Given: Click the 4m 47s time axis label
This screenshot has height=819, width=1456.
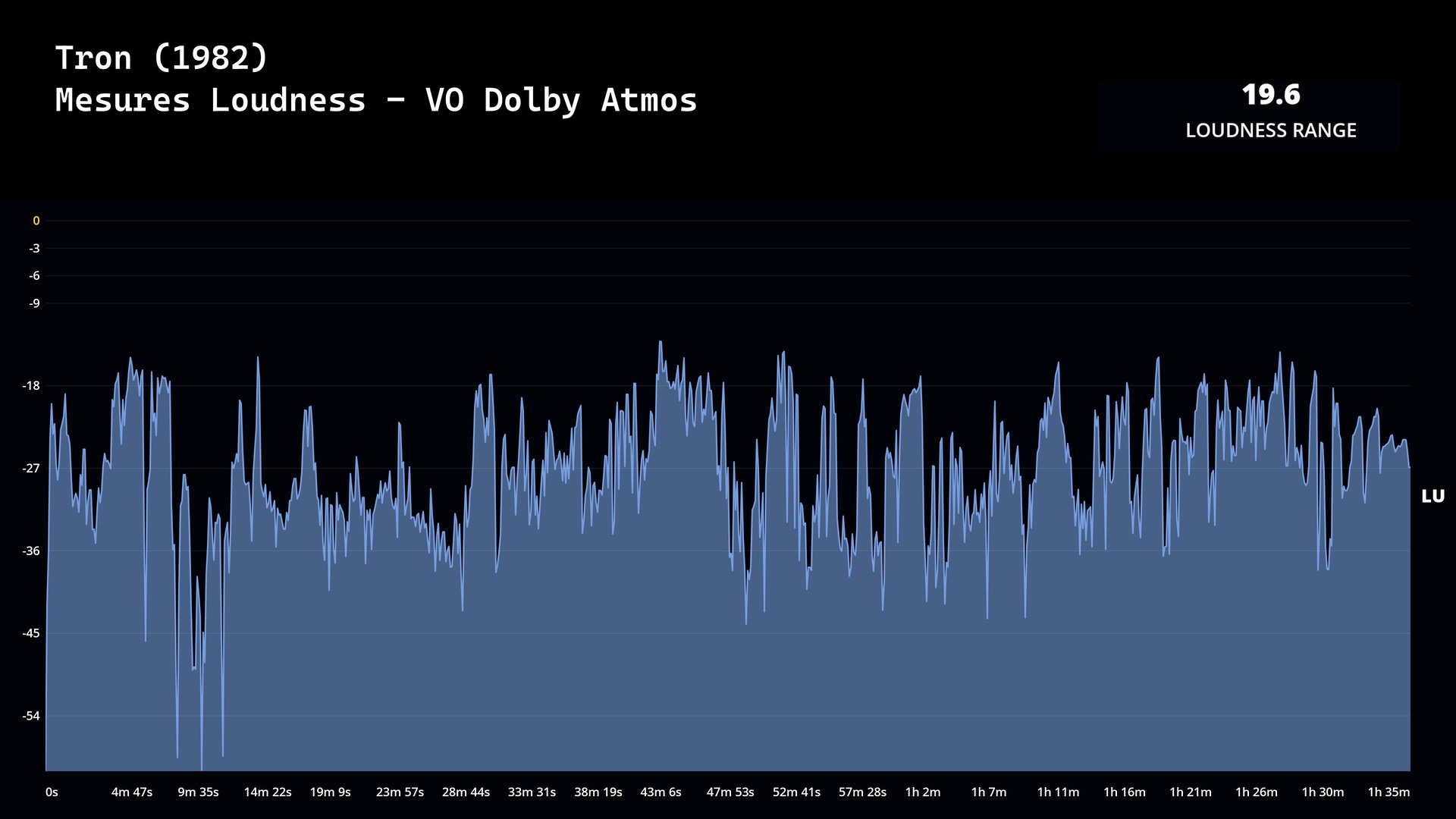Looking at the screenshot, I should click(x=132, y=792).
